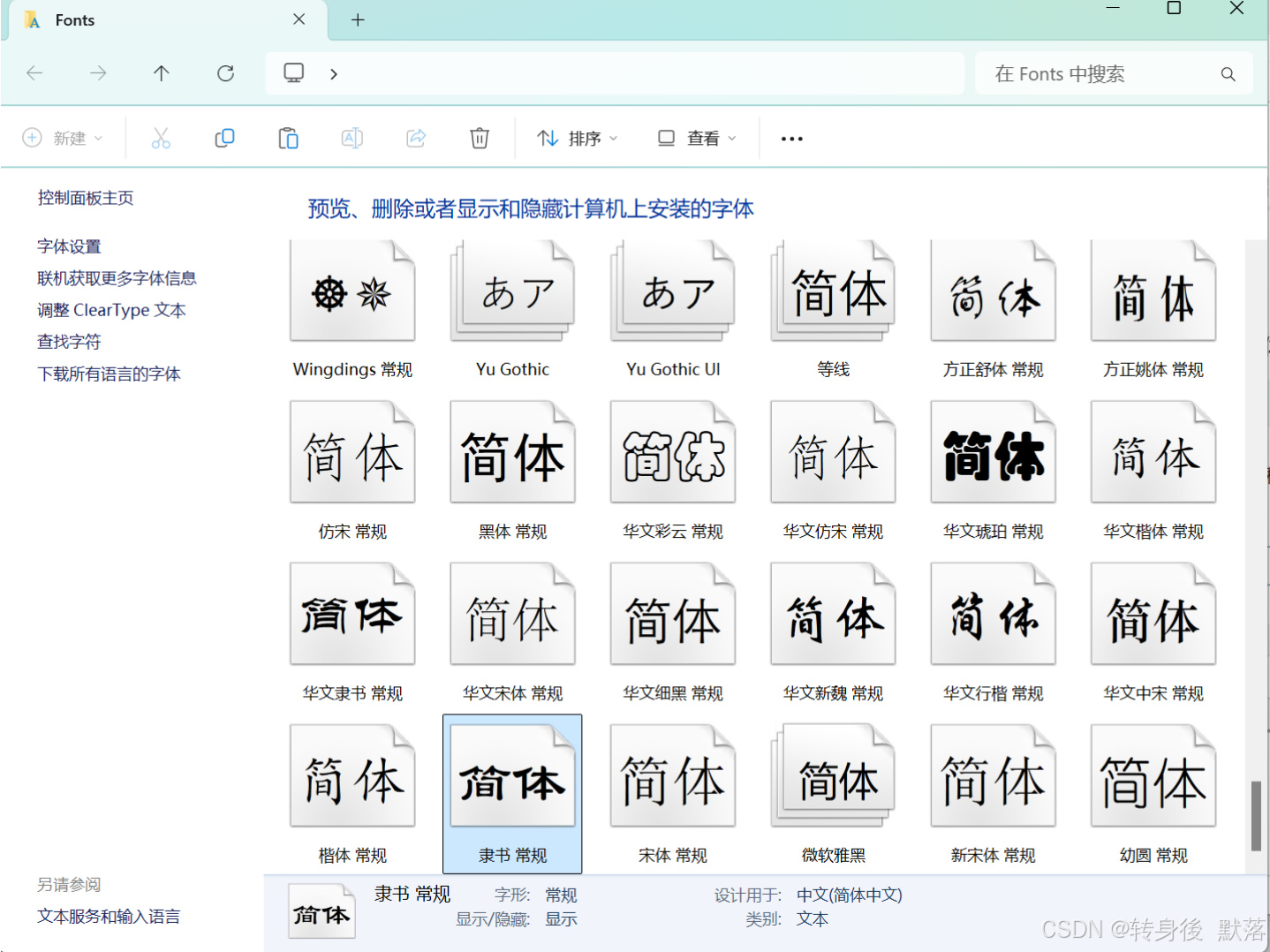1270x952 pixels.
Task: Open 联机获取更多字体信息 link
Action: (117, 278)
